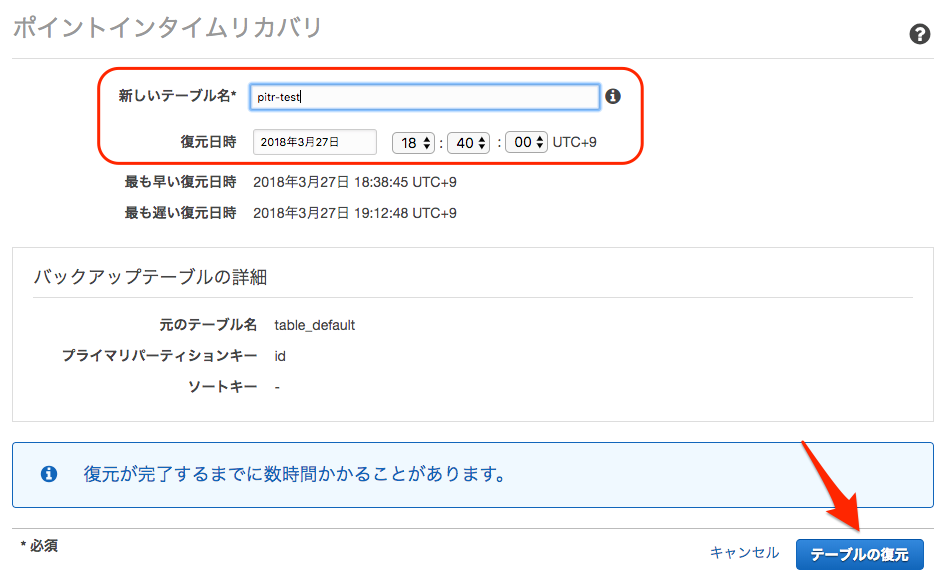The image size is (950, 583).
Task: Click the primary partition key value id
Action: tap(280, 356)
